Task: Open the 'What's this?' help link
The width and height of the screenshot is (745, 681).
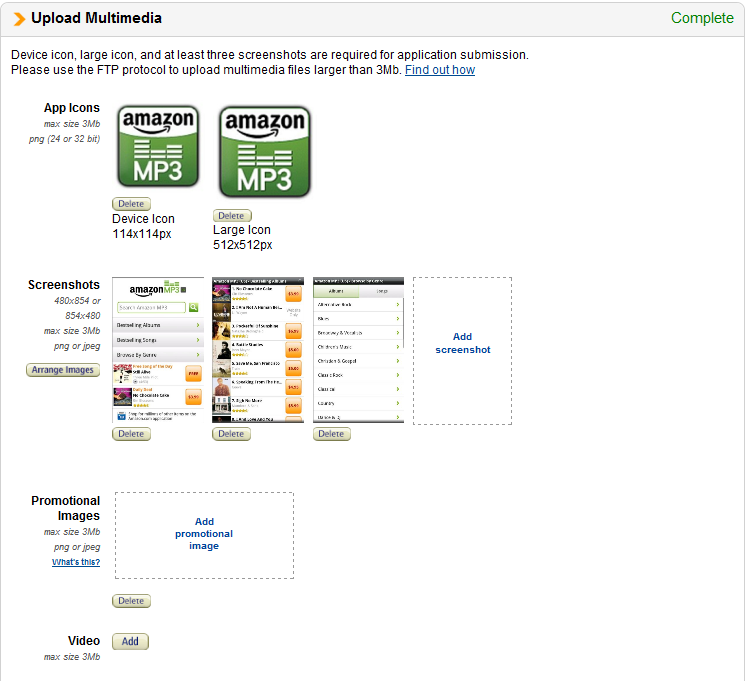Action: pos(76,562)
